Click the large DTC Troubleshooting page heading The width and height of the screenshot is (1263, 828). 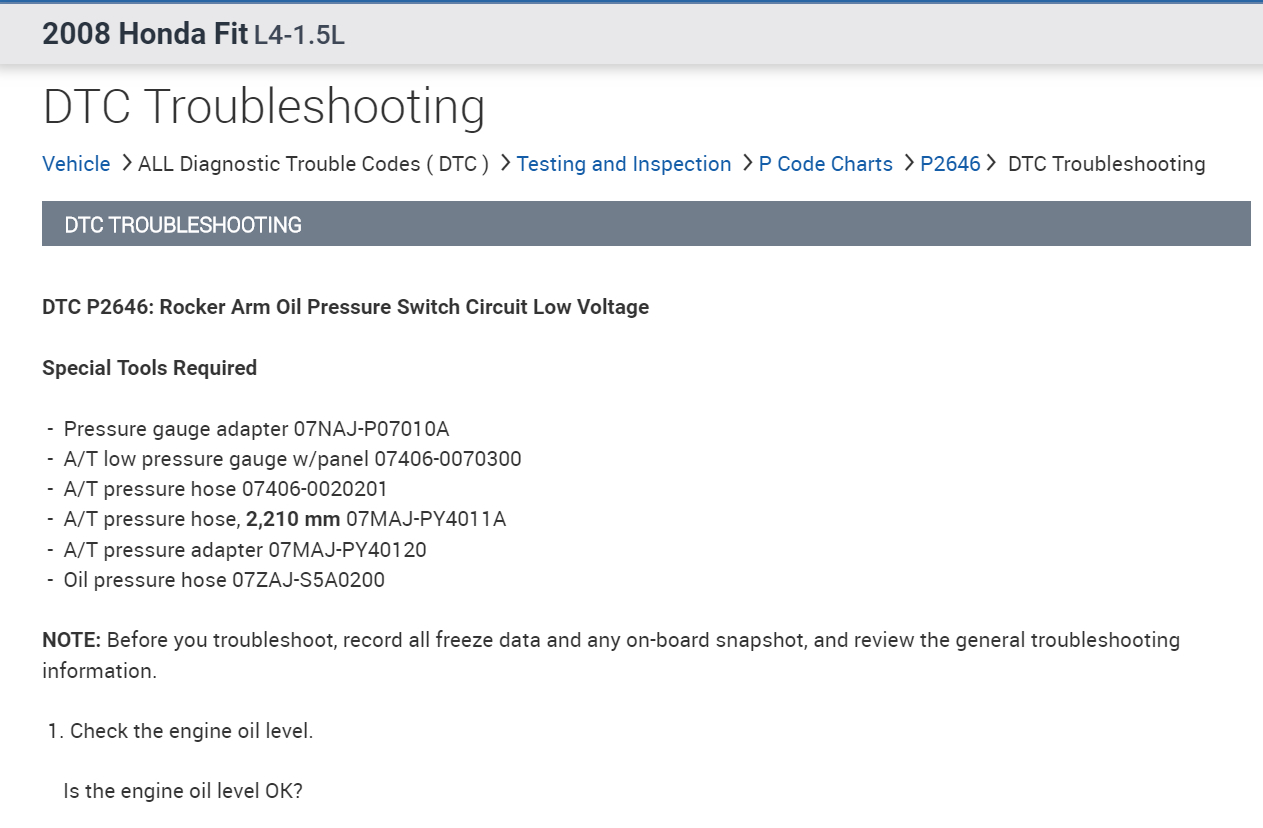coord(264,107)
